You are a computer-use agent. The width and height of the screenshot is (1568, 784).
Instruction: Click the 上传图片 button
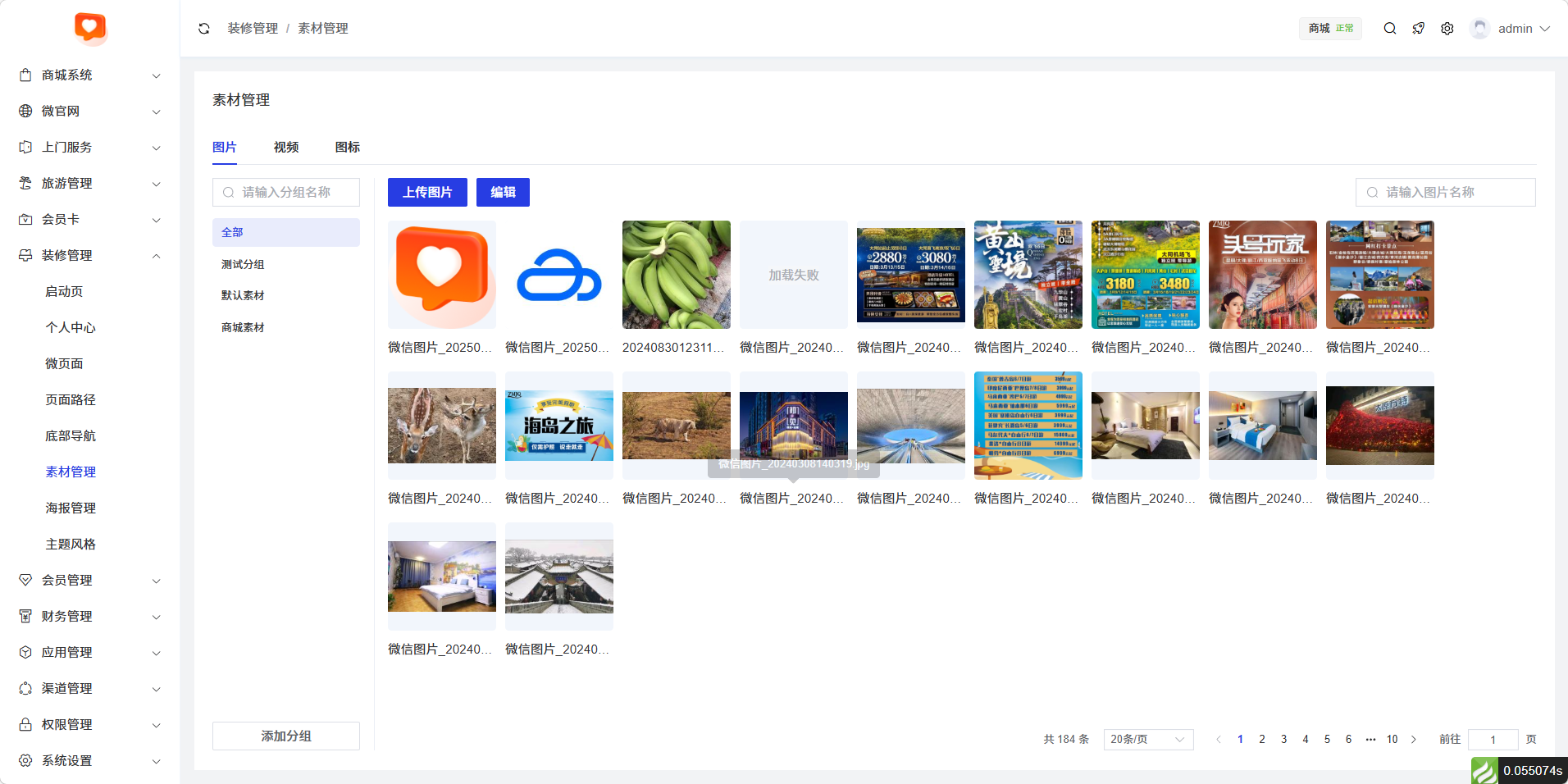427,192
